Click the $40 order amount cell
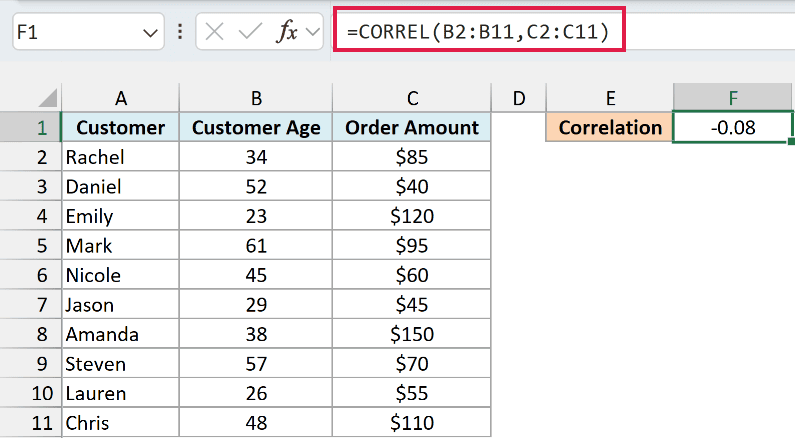This screenshot has width=795, height=438. pyautogui.click(x=412, y=187)
